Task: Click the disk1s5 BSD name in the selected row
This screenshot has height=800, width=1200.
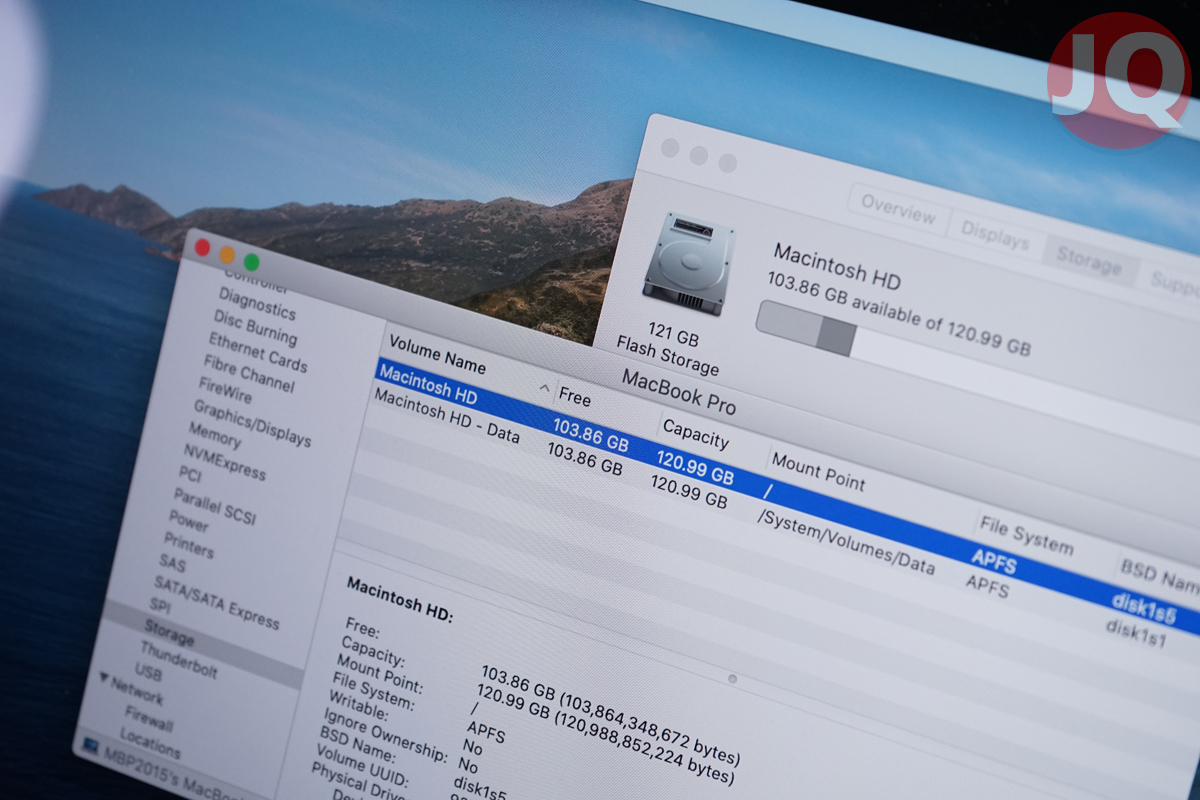Action: tap(1142, 608)
